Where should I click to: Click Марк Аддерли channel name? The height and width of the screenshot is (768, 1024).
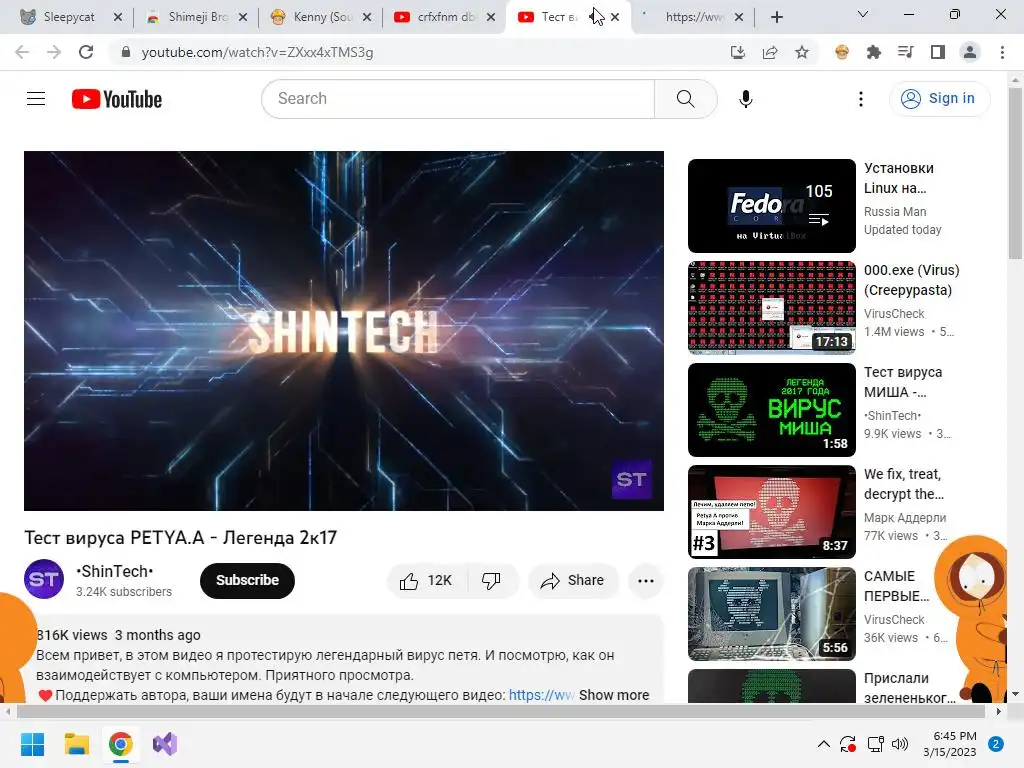point(904,517)
